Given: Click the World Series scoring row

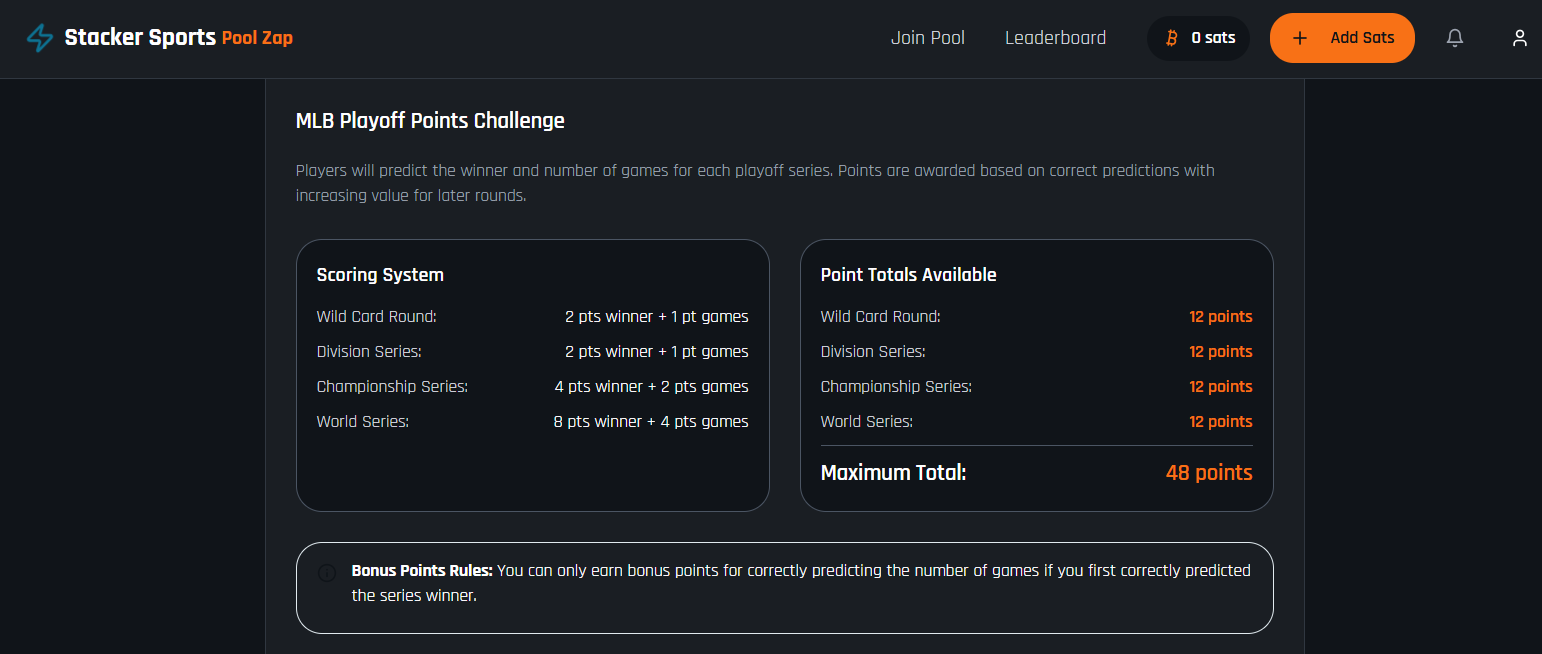Looking at the screenshot, I should click(532, 422).
